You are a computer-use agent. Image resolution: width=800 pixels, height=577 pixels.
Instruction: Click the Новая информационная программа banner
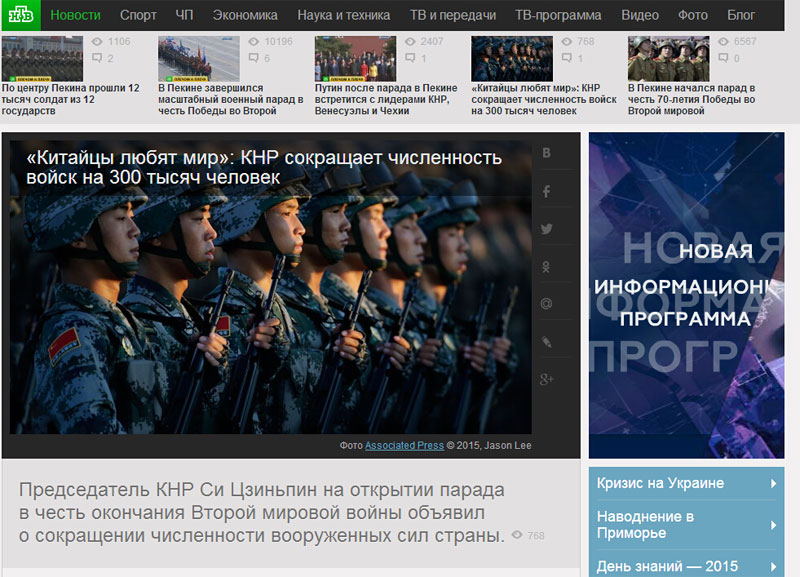coord(685,295)
